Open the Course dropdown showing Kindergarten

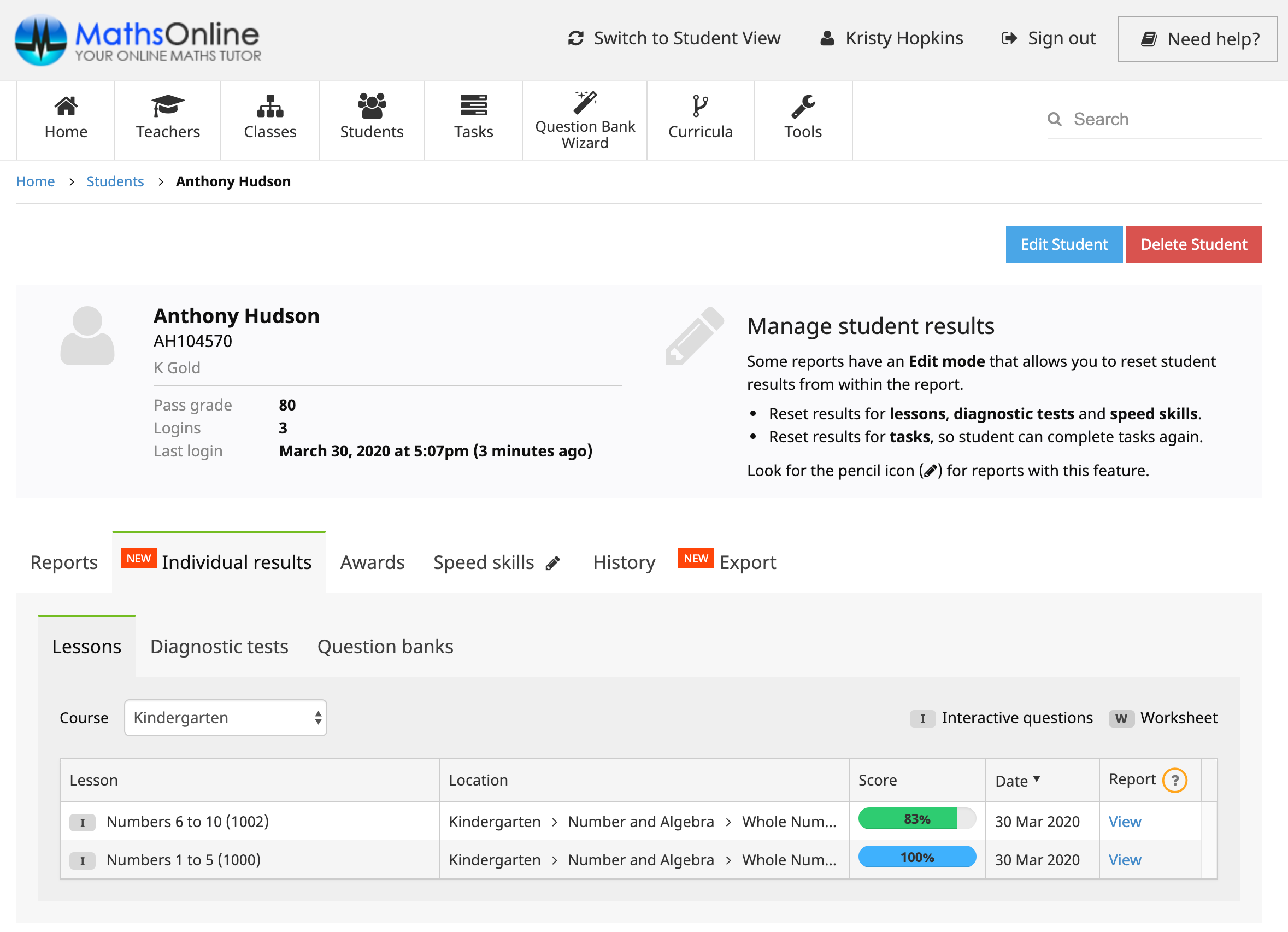[226, 718]
